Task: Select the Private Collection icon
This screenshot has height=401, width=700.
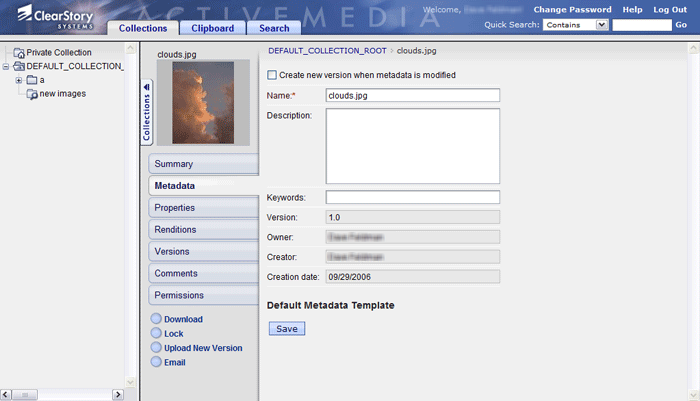Action: point(19,53)
